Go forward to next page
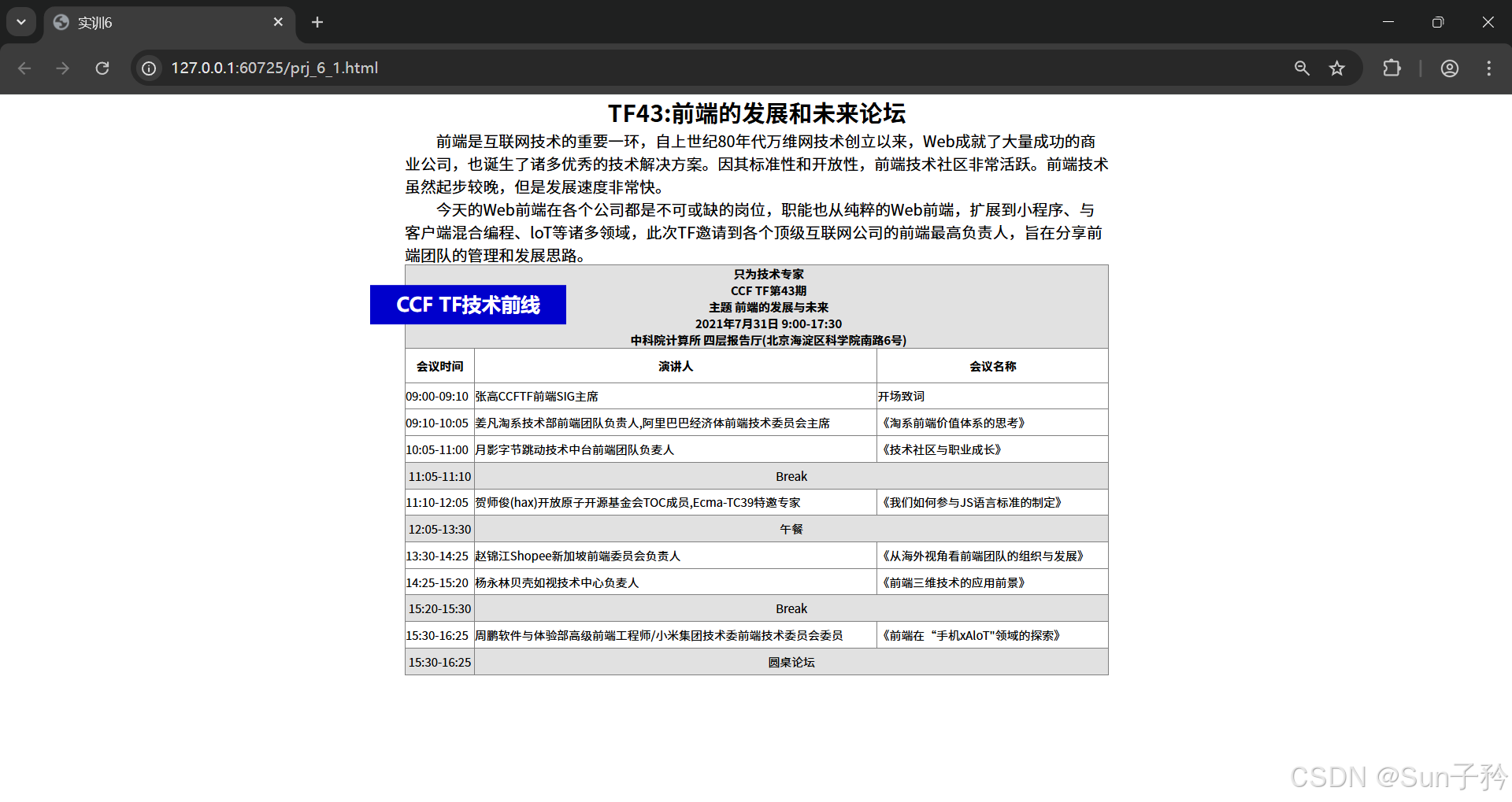The width and height of the screenshot is (1512, 802). (63, 68)
